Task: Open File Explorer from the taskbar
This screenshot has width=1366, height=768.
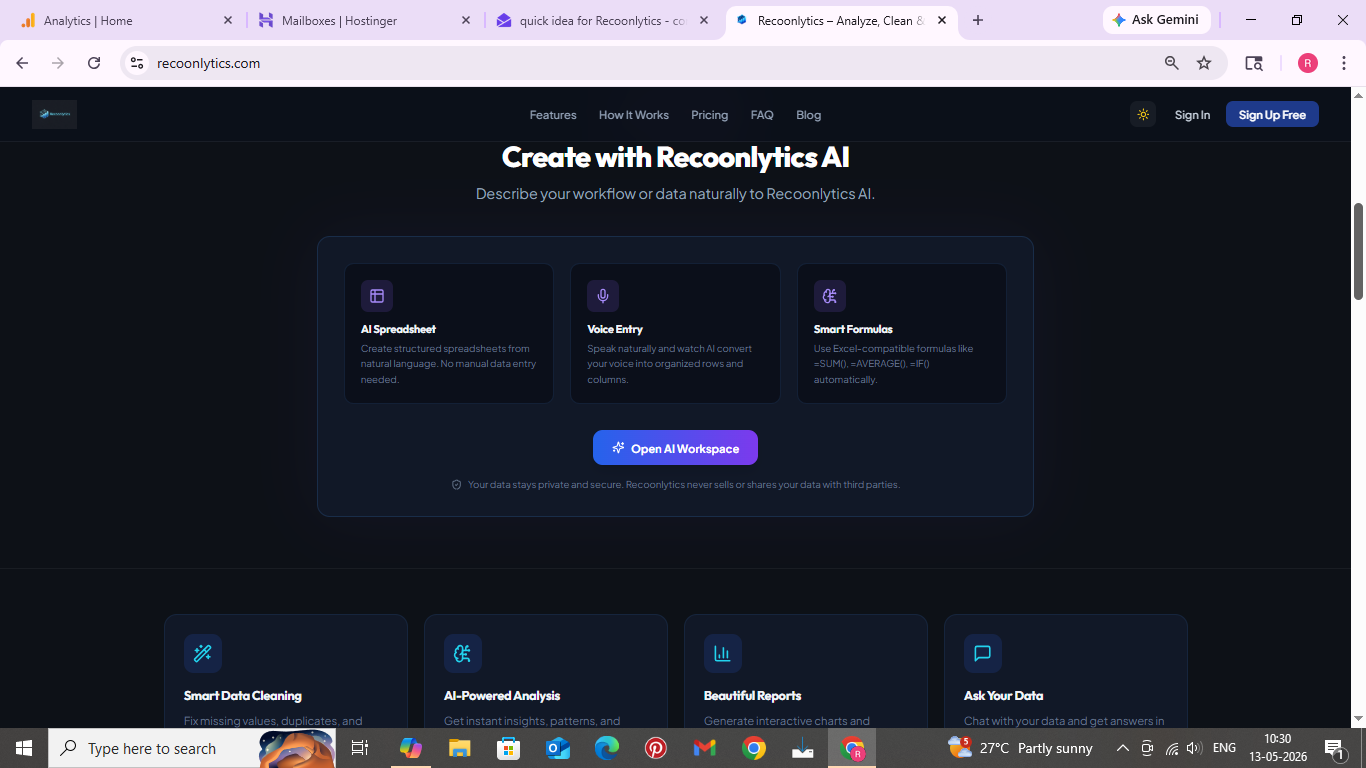Action: [x=459, y=748]
